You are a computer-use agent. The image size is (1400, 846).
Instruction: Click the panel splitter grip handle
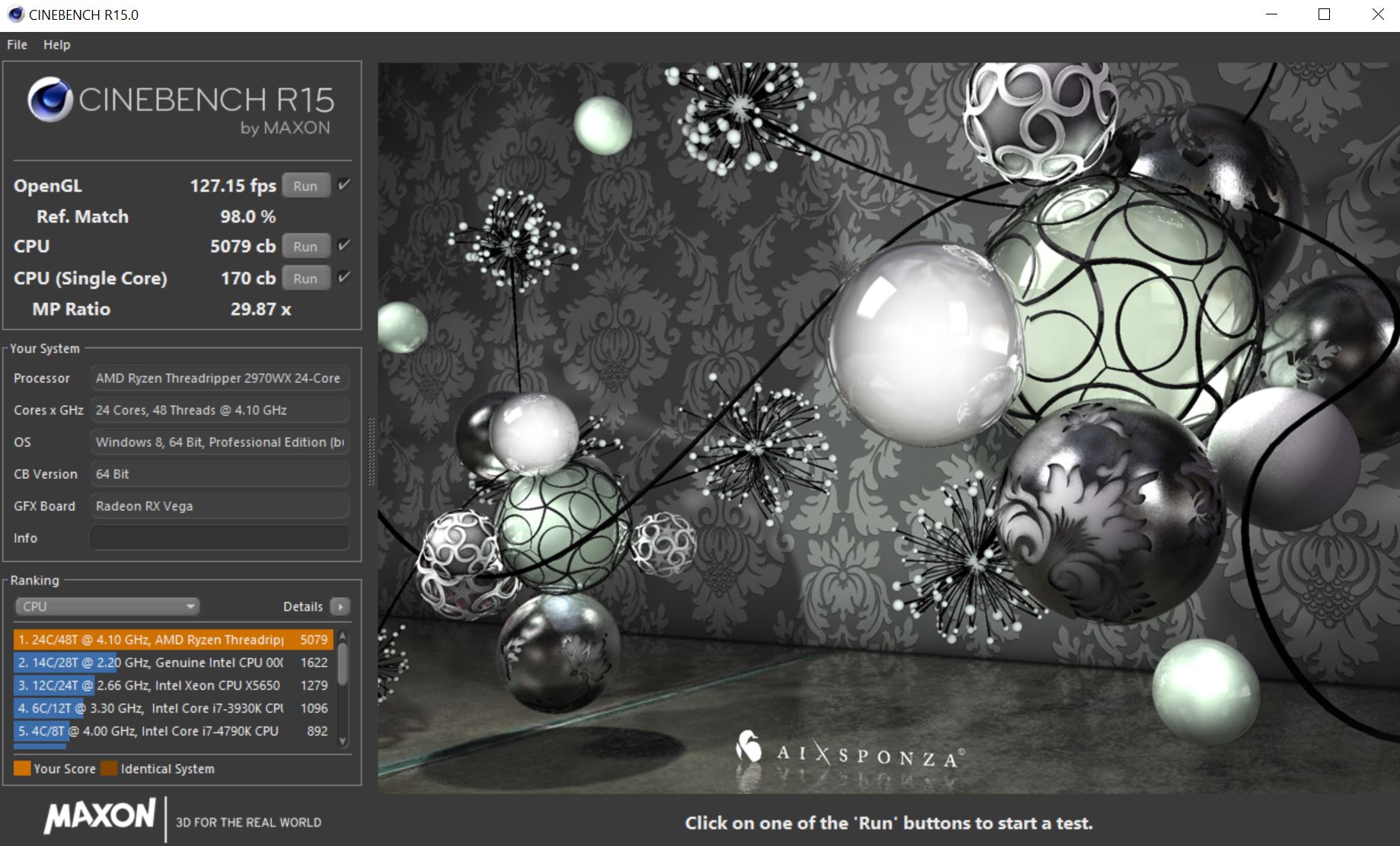(372, 452)
